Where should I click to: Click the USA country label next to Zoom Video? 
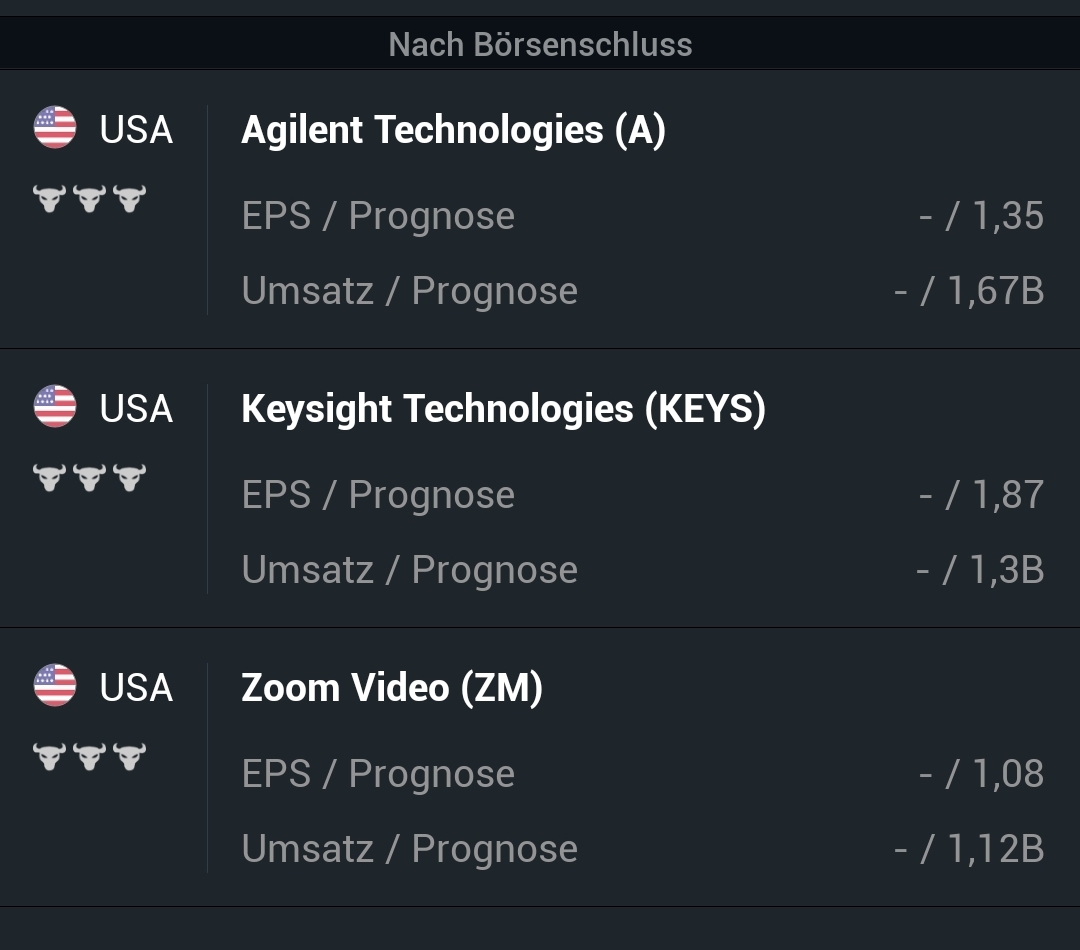coord(136,688)
